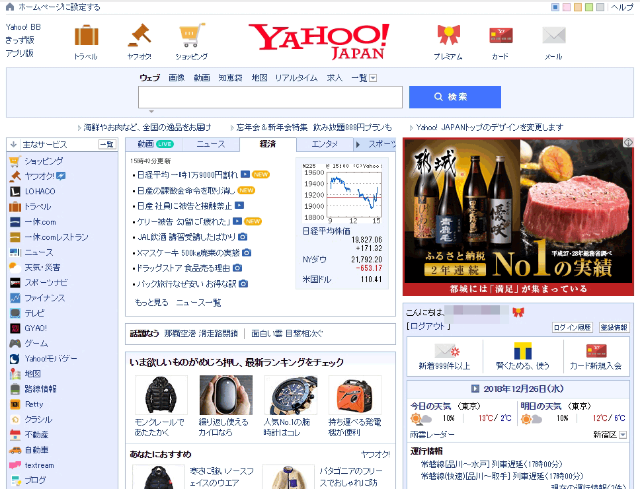The height and width of the screenshot is (489, 640).
Task: Open the カード credit card icon in header
Action: [500, 38]
